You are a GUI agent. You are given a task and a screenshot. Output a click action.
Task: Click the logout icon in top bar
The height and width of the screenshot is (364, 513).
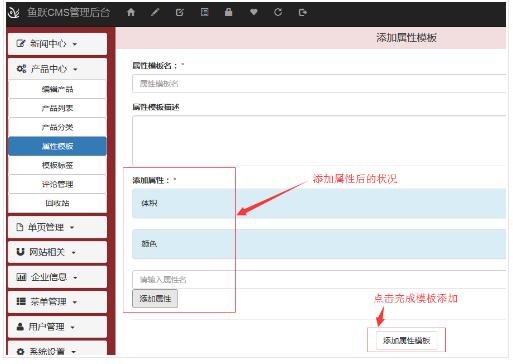[x=303, y=12]
